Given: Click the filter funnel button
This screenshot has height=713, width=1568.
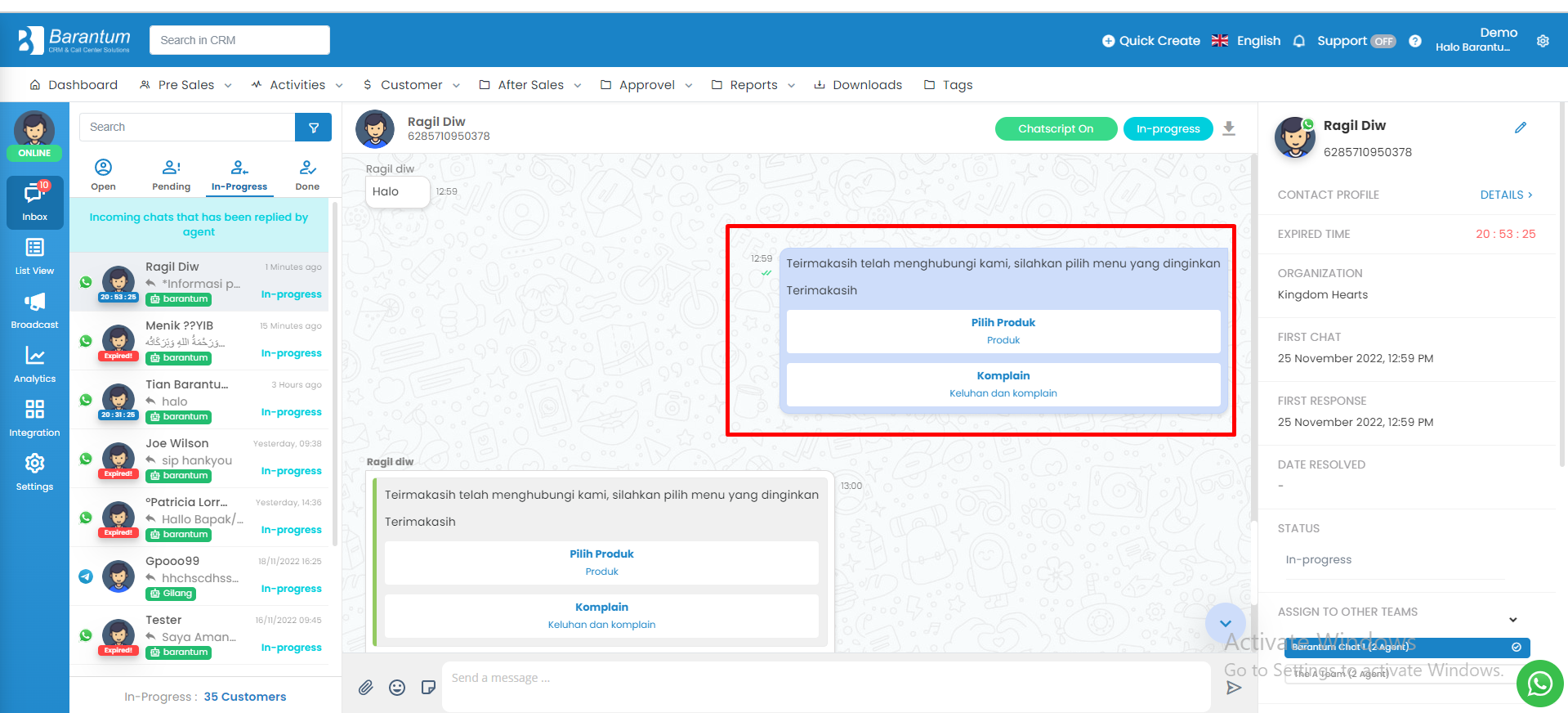Looking at the screenshot, I should (x=313, y=128).
